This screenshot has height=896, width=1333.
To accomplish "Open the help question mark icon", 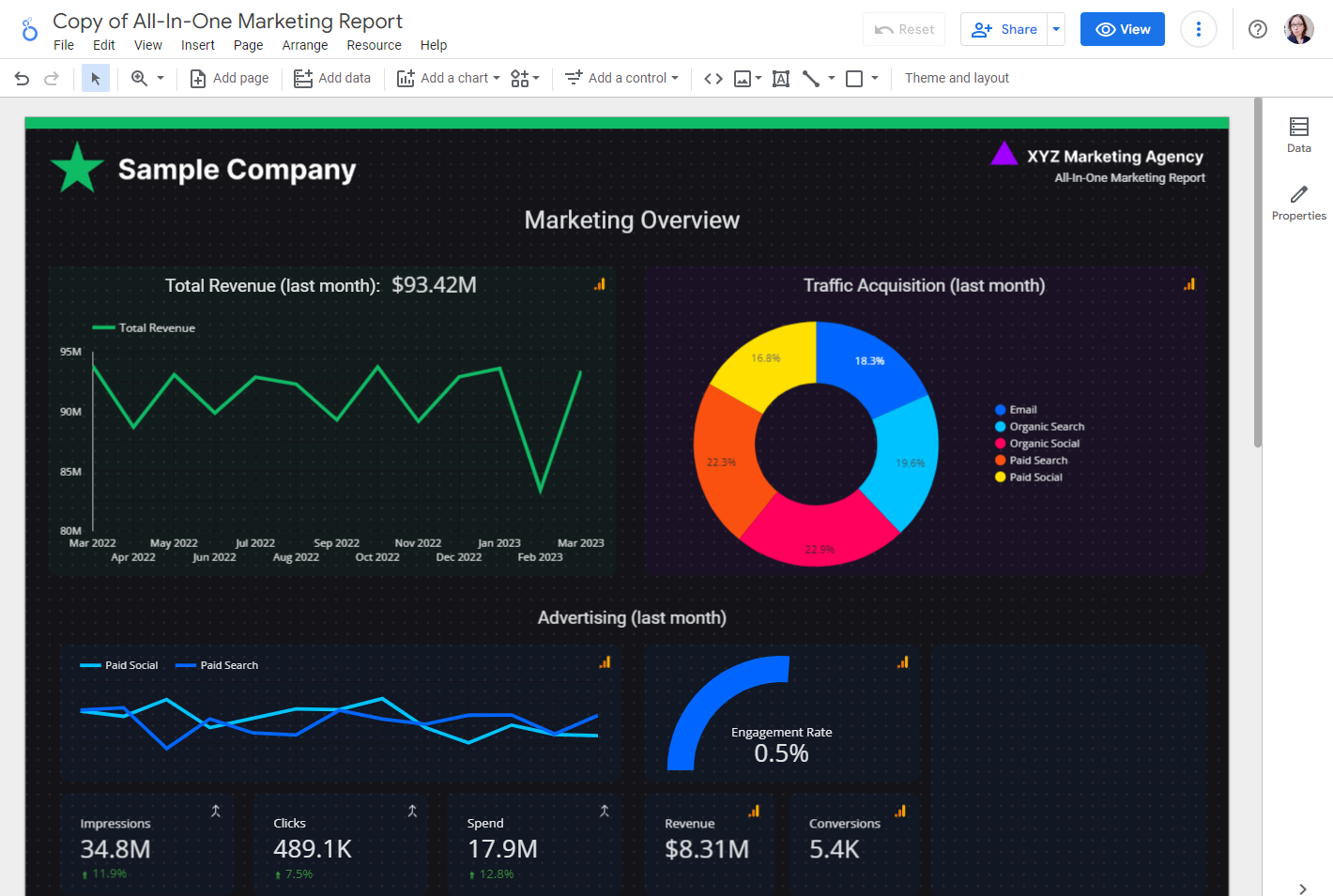I will pos(1257,29).
